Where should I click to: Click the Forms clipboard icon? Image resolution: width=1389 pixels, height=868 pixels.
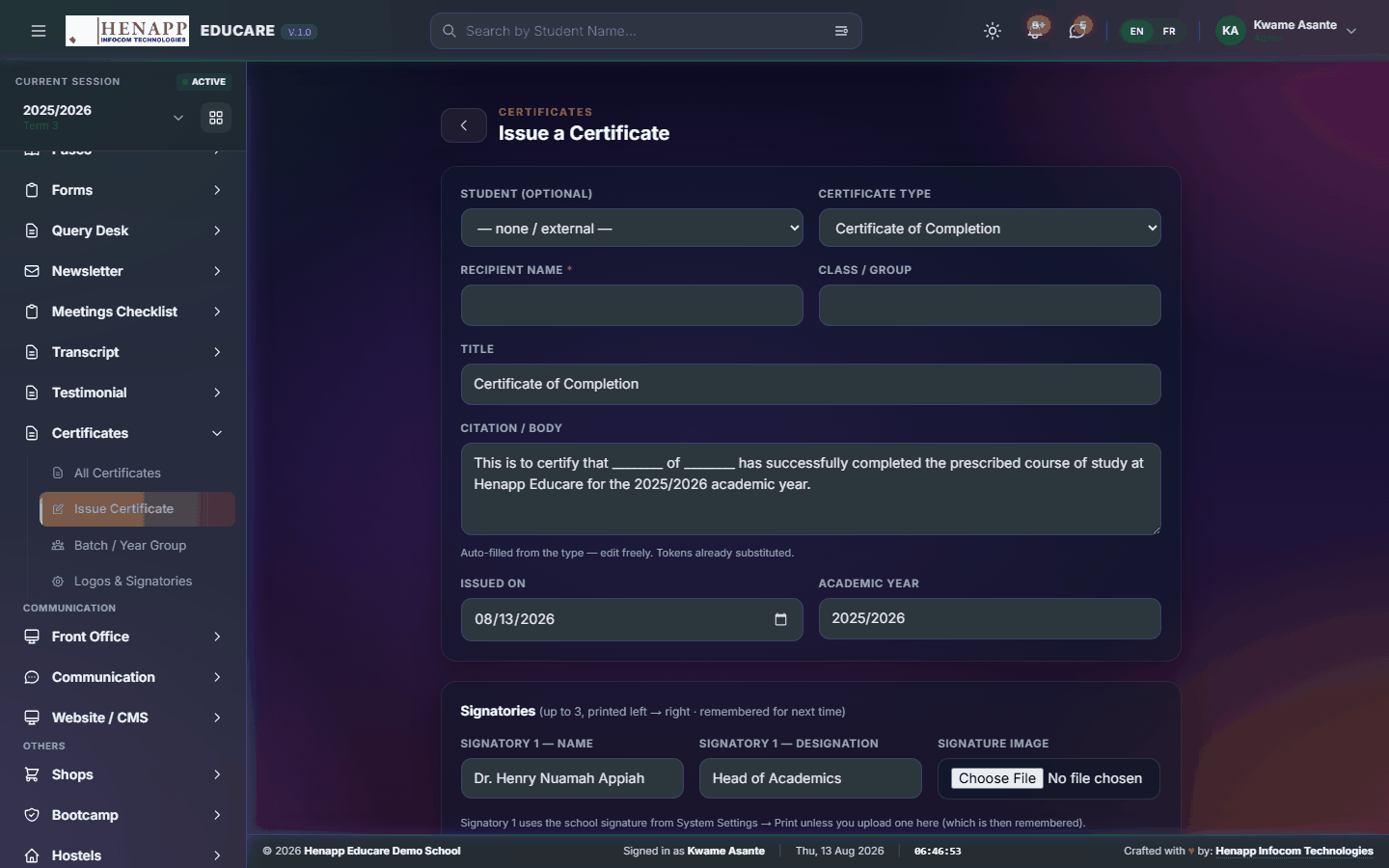click(32, 190)
